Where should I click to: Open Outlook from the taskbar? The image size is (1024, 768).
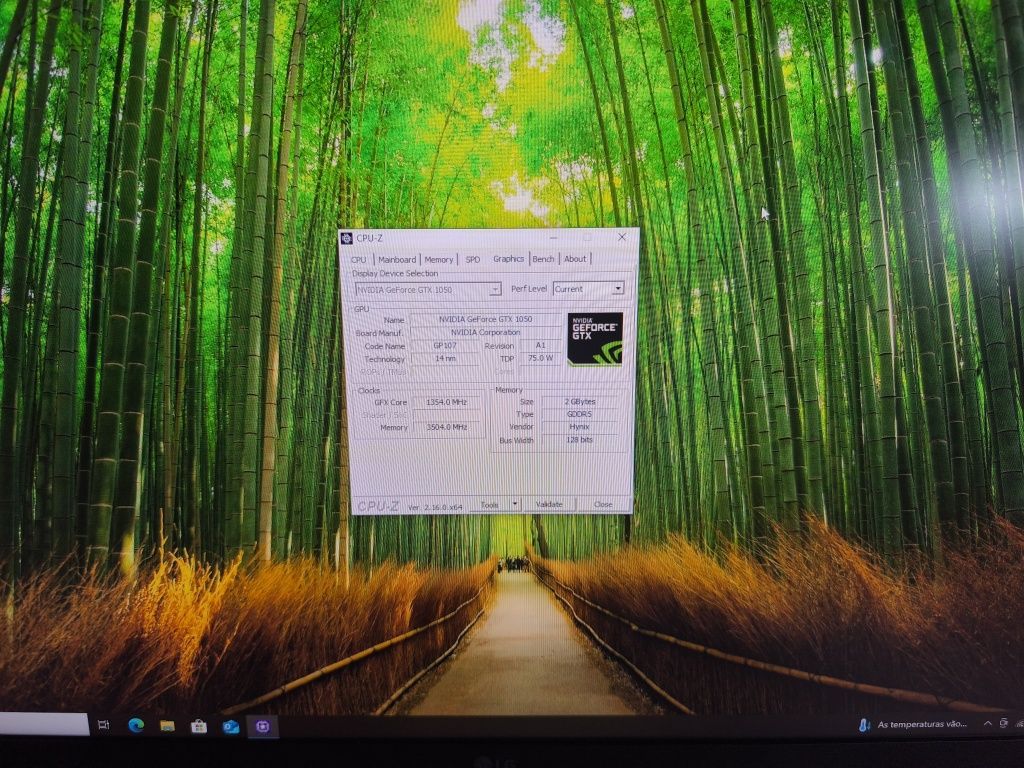click(231, 727)
